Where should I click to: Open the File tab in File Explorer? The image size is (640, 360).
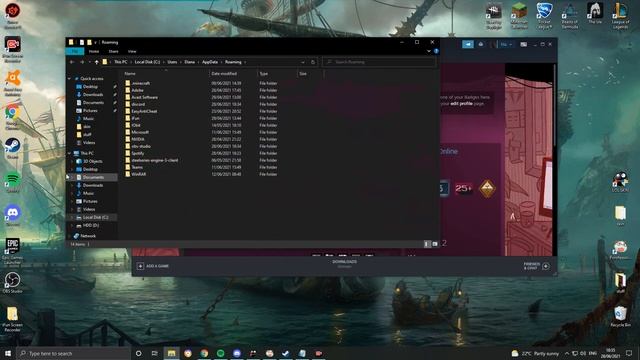tap(75, 51)
